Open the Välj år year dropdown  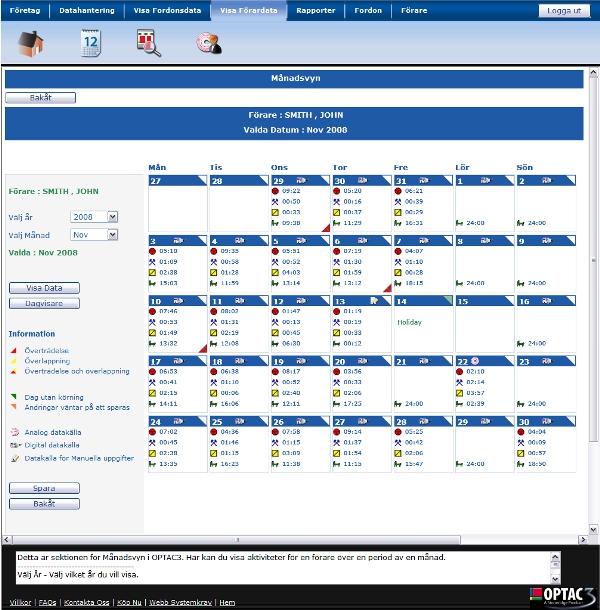(x=94, y=217)
